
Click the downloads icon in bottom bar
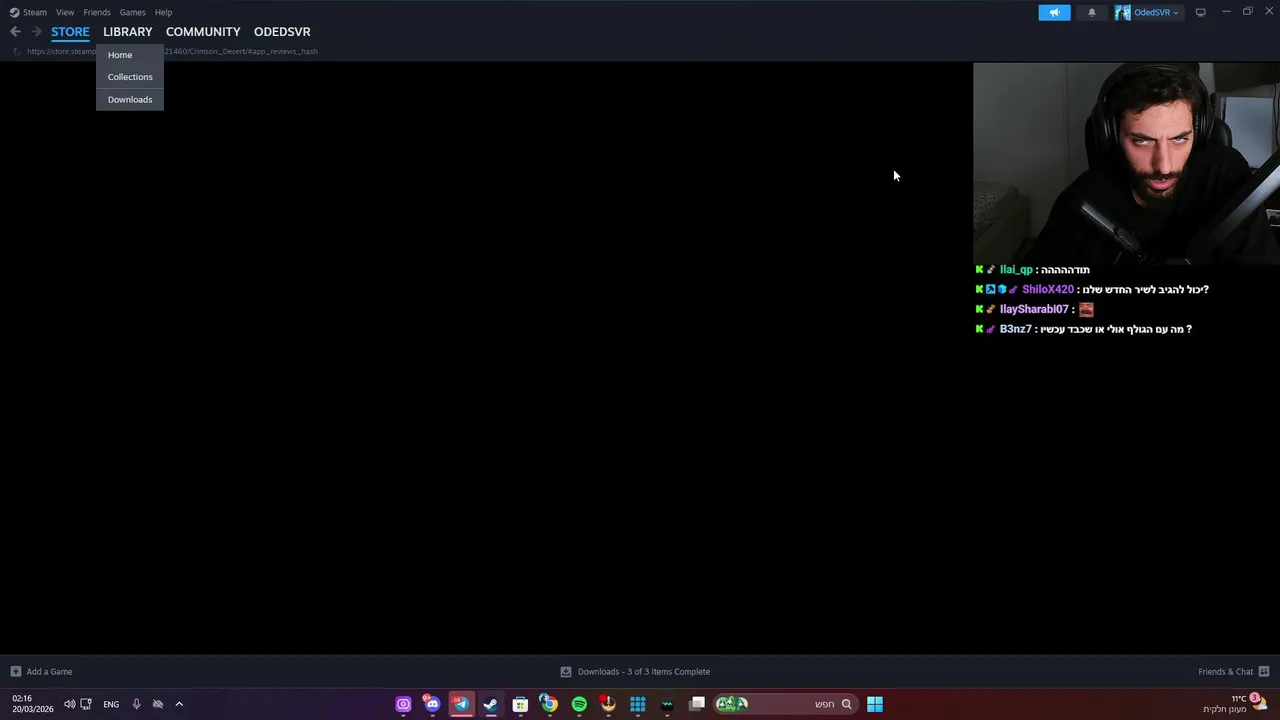point(565,672)
